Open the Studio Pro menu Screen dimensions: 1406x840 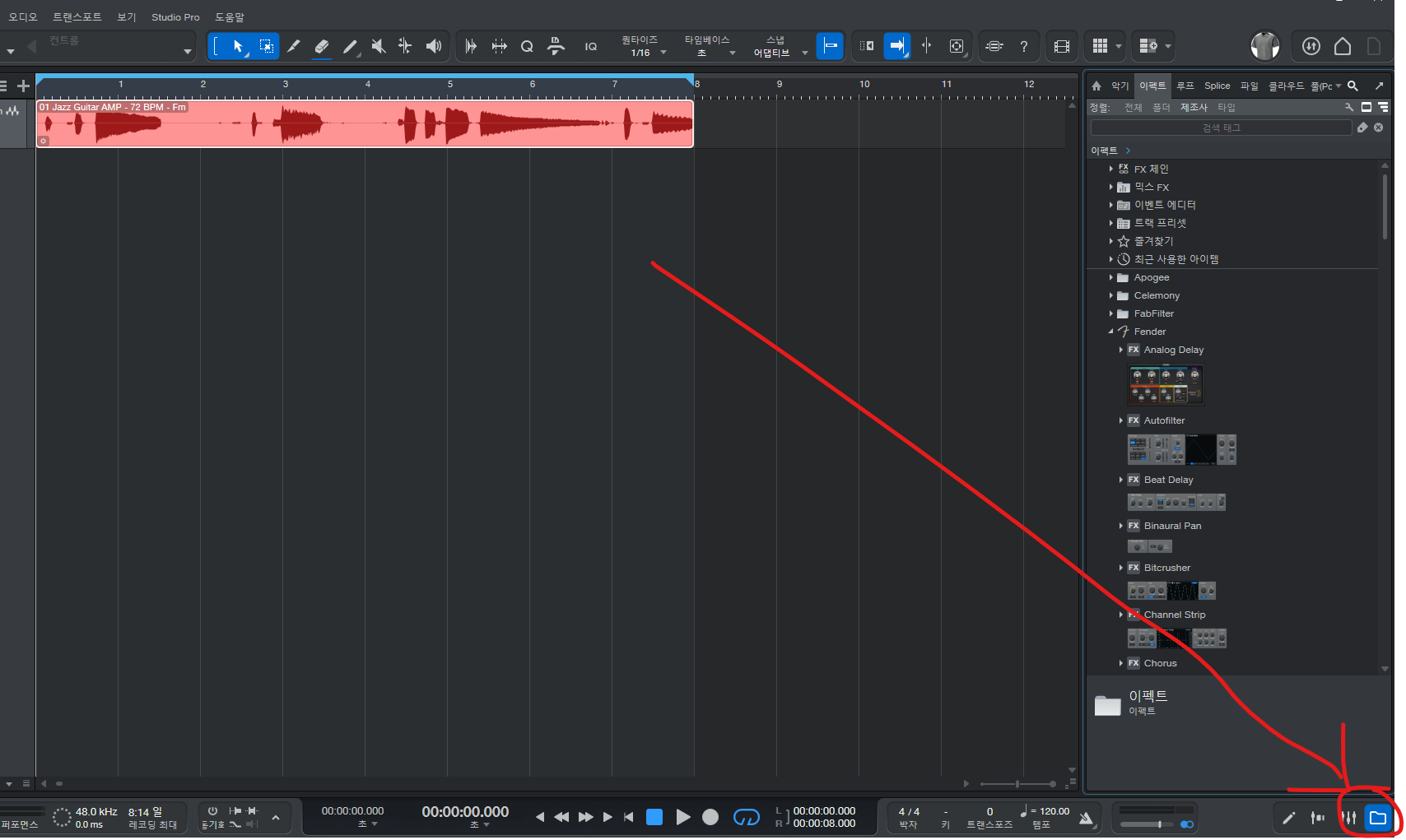point(175,17)
